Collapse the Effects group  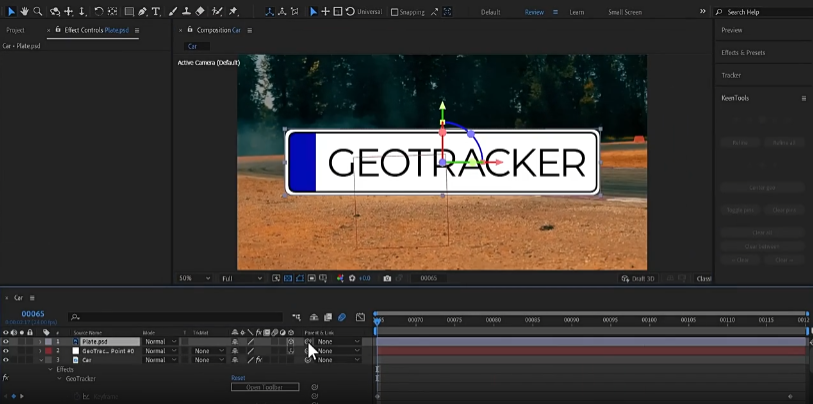click(51, 369)
